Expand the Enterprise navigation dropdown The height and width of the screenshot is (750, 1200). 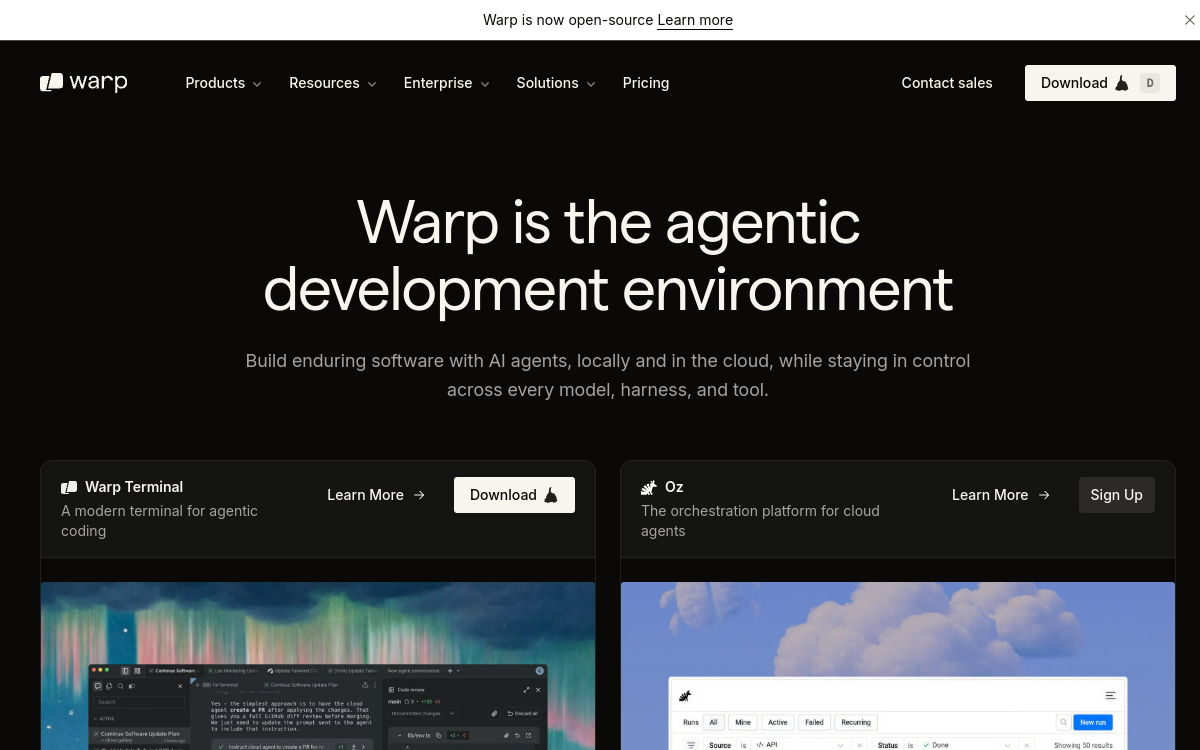[x=446, y=83]
